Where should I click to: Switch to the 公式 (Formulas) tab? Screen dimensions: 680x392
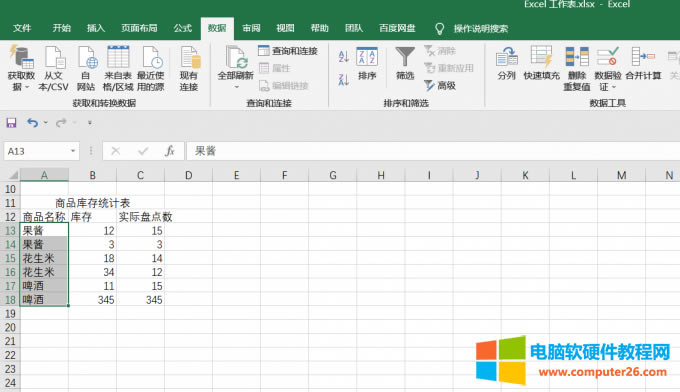[183, 28]
